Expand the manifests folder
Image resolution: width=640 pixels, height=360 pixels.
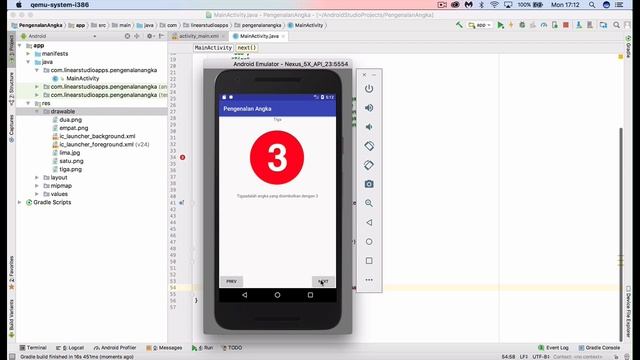(28, 54)
